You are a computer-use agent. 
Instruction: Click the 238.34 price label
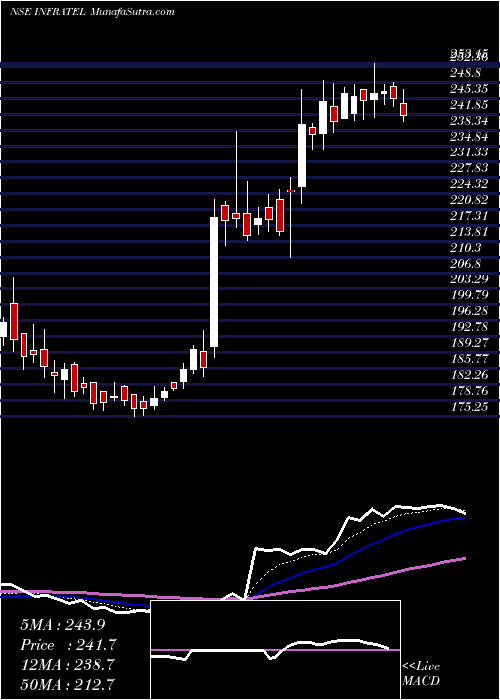469,121
